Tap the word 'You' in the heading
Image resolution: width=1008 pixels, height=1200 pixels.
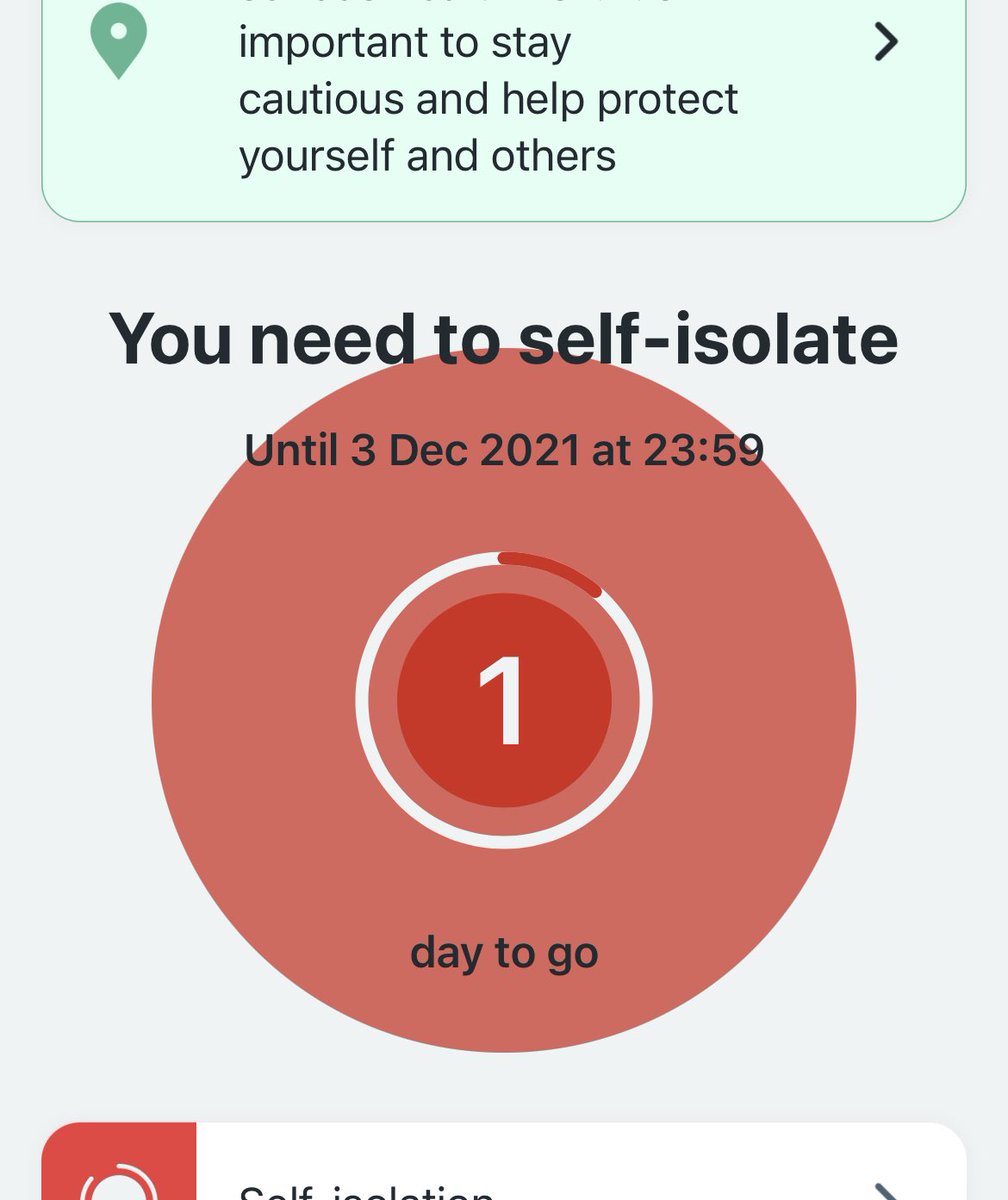click(169, 338)
